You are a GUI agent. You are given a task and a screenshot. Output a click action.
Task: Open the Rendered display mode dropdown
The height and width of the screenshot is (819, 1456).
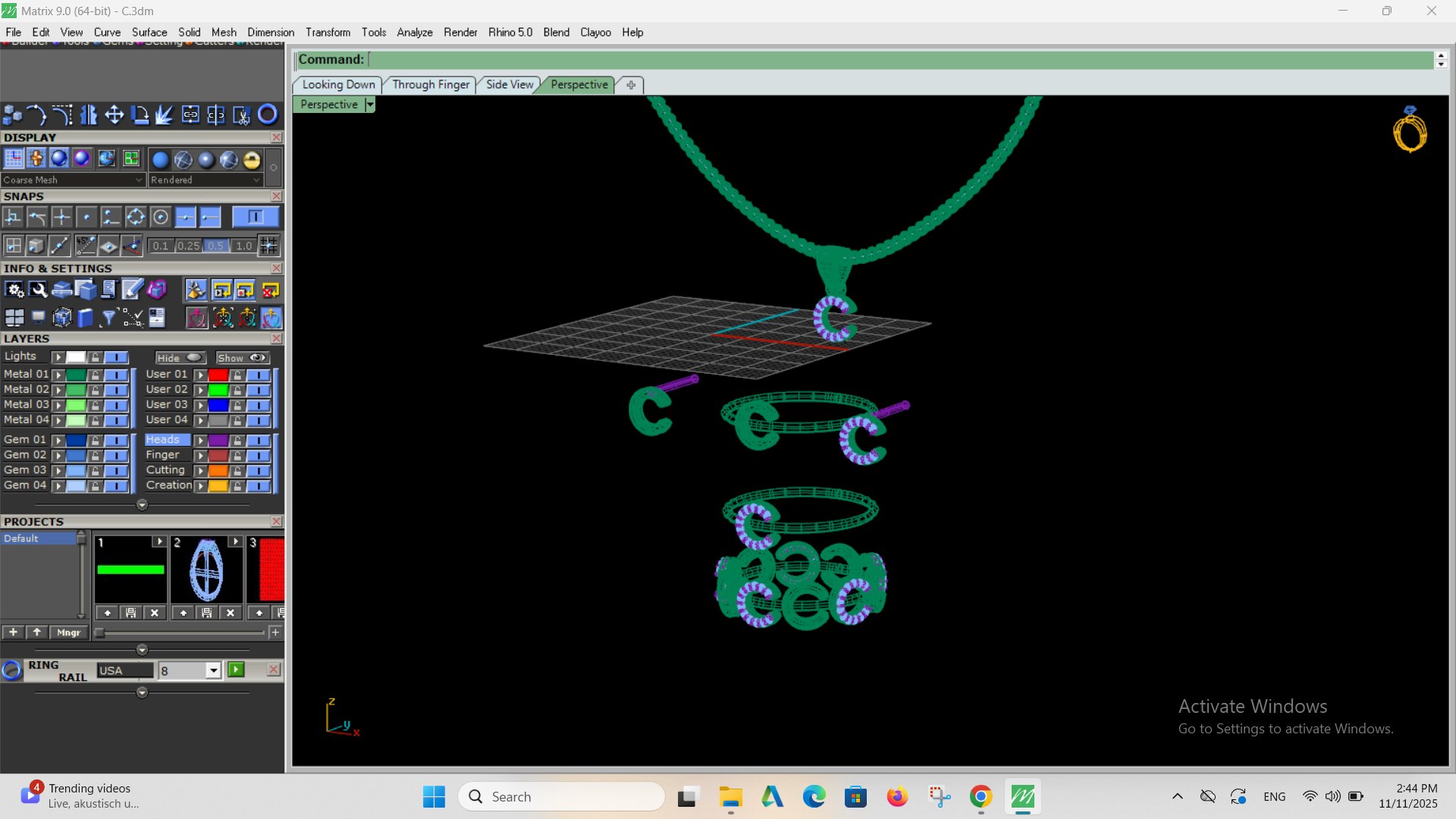click(x=205, y=180)
